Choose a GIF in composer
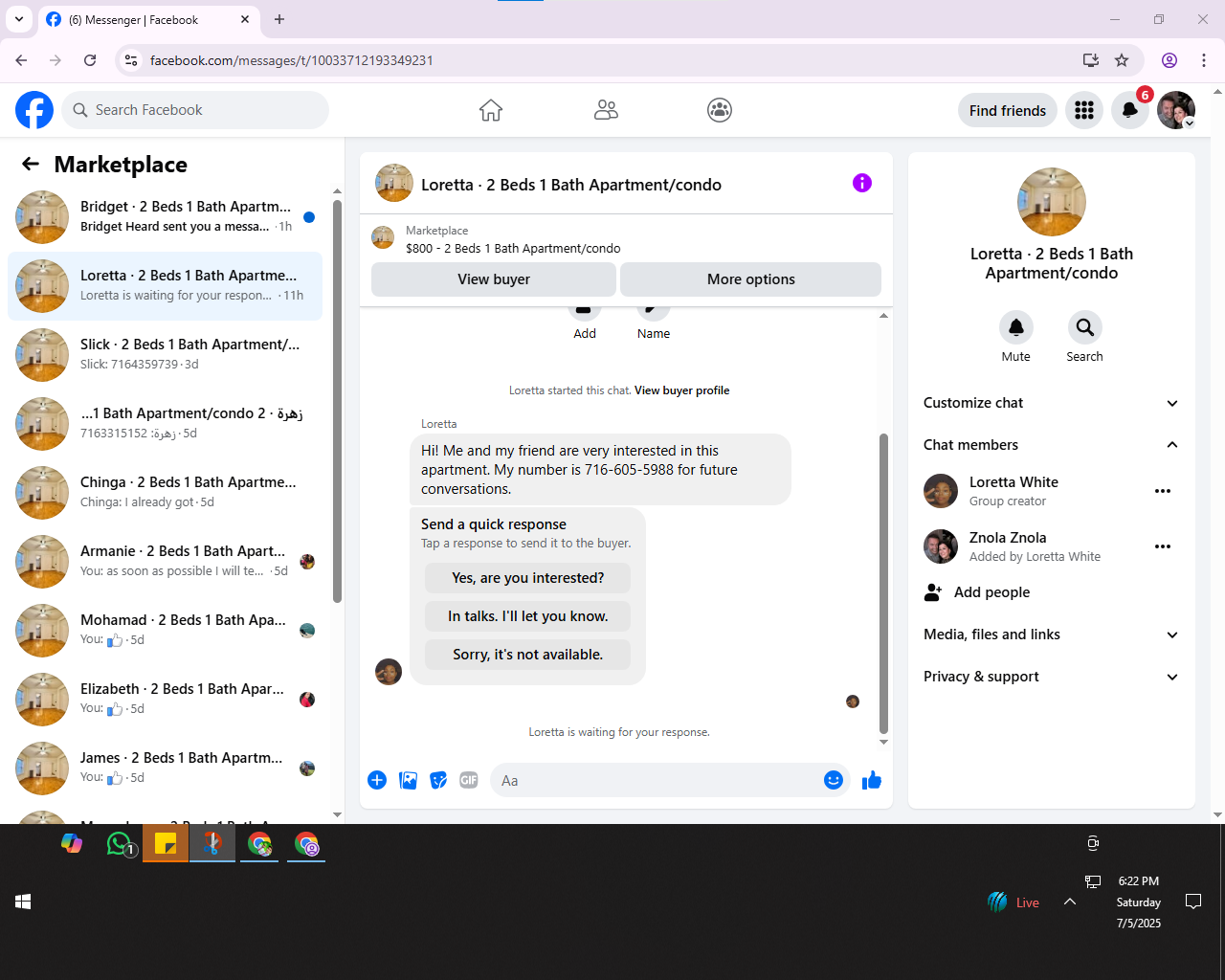This screenshot has height=980, width=1225. 469,780
